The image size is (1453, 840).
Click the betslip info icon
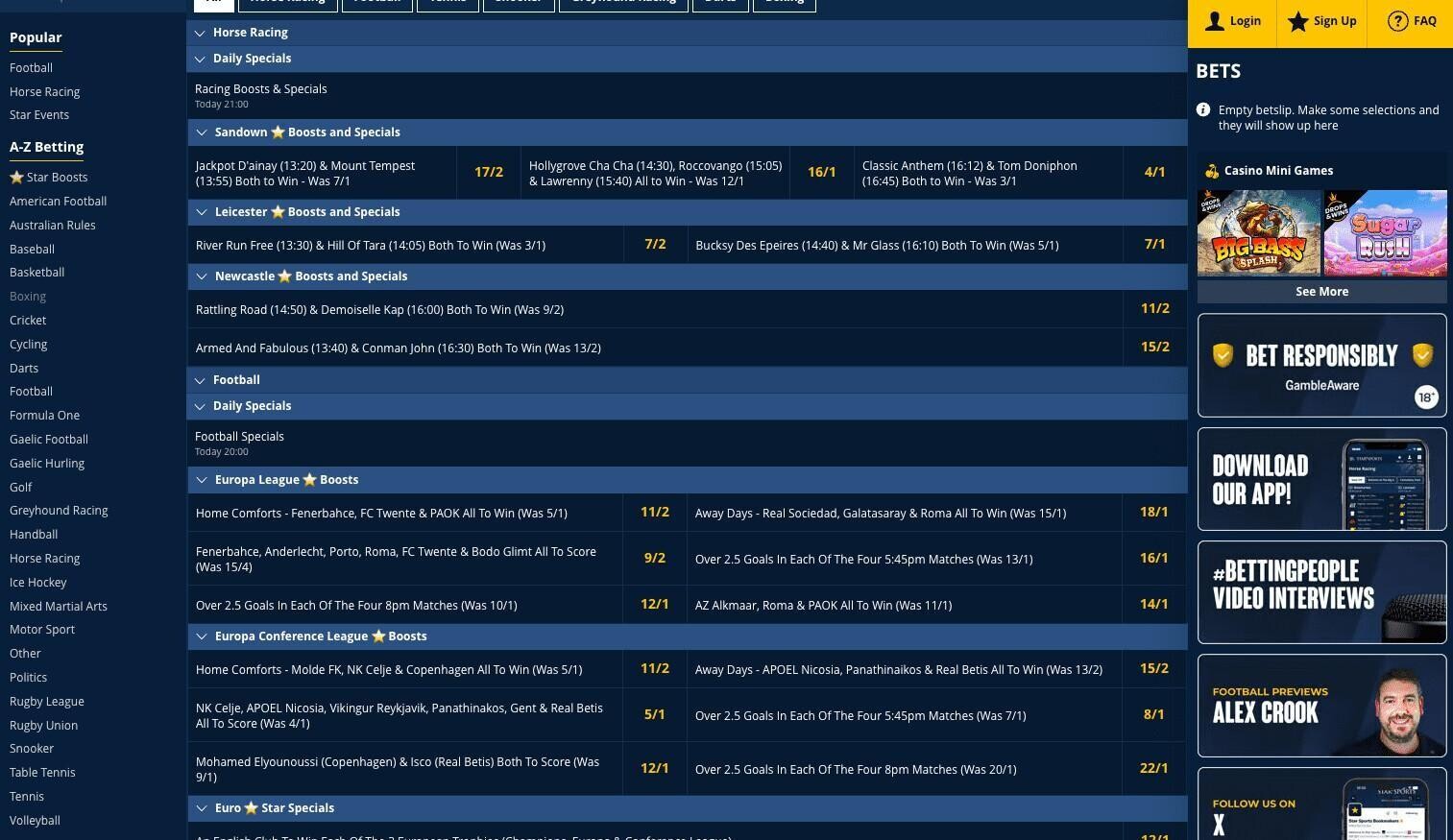[1203, 110]
